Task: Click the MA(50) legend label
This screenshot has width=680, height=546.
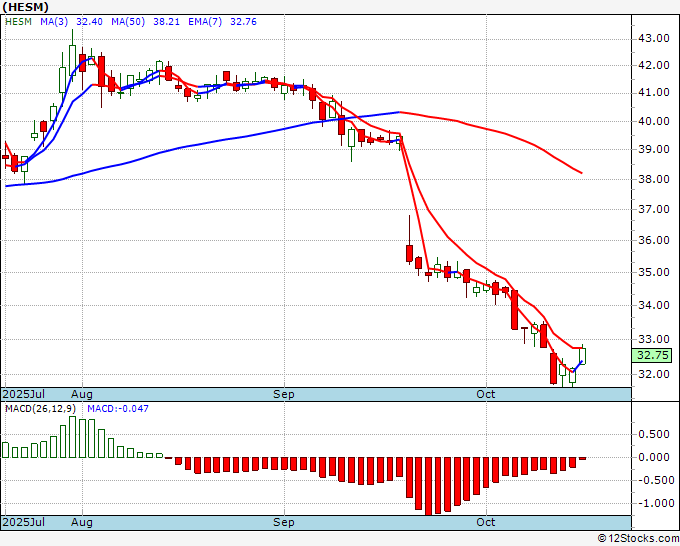Action: 128,22
